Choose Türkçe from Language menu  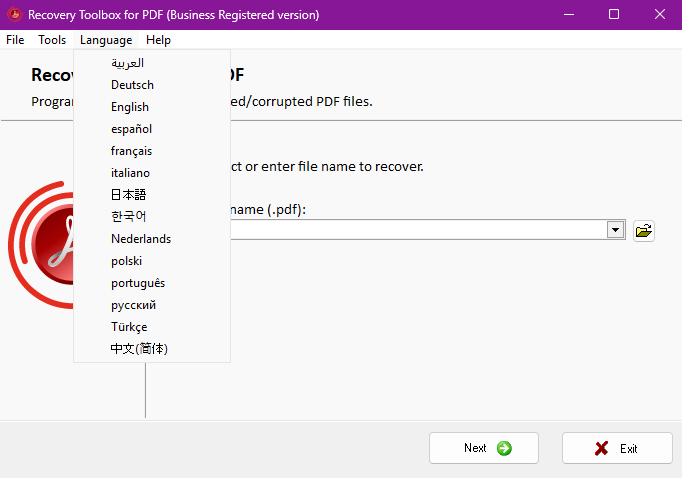click(x=129, y=327)
